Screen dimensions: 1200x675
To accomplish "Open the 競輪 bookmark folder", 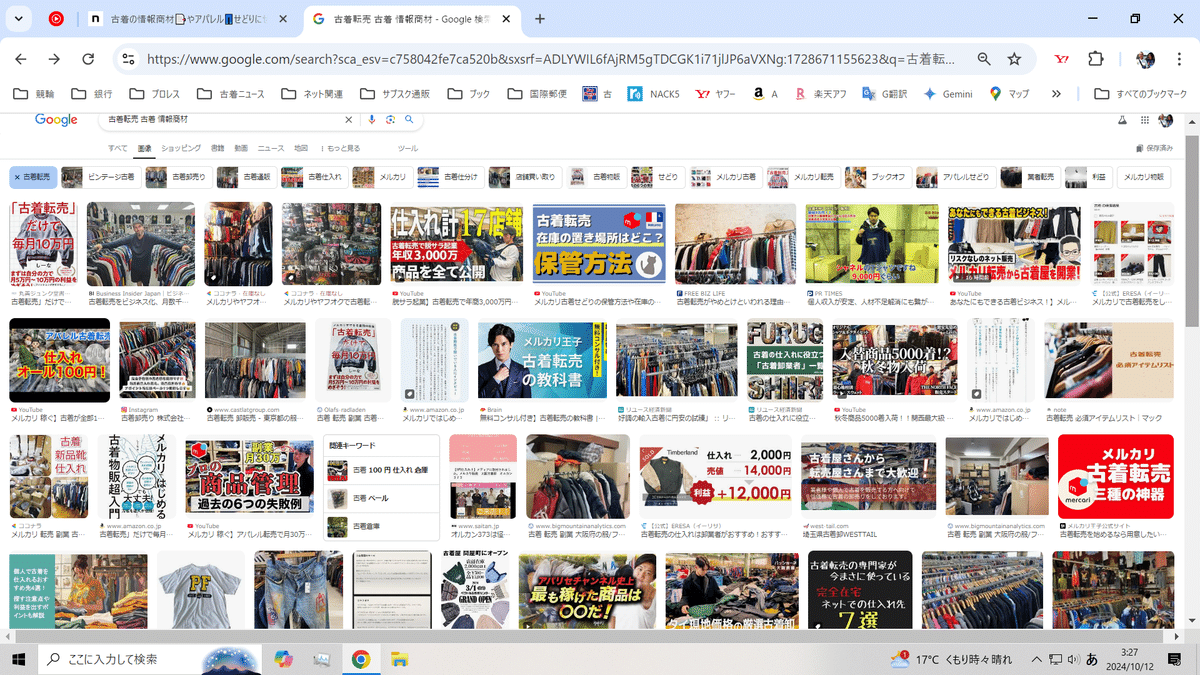I will click(36, 93).
